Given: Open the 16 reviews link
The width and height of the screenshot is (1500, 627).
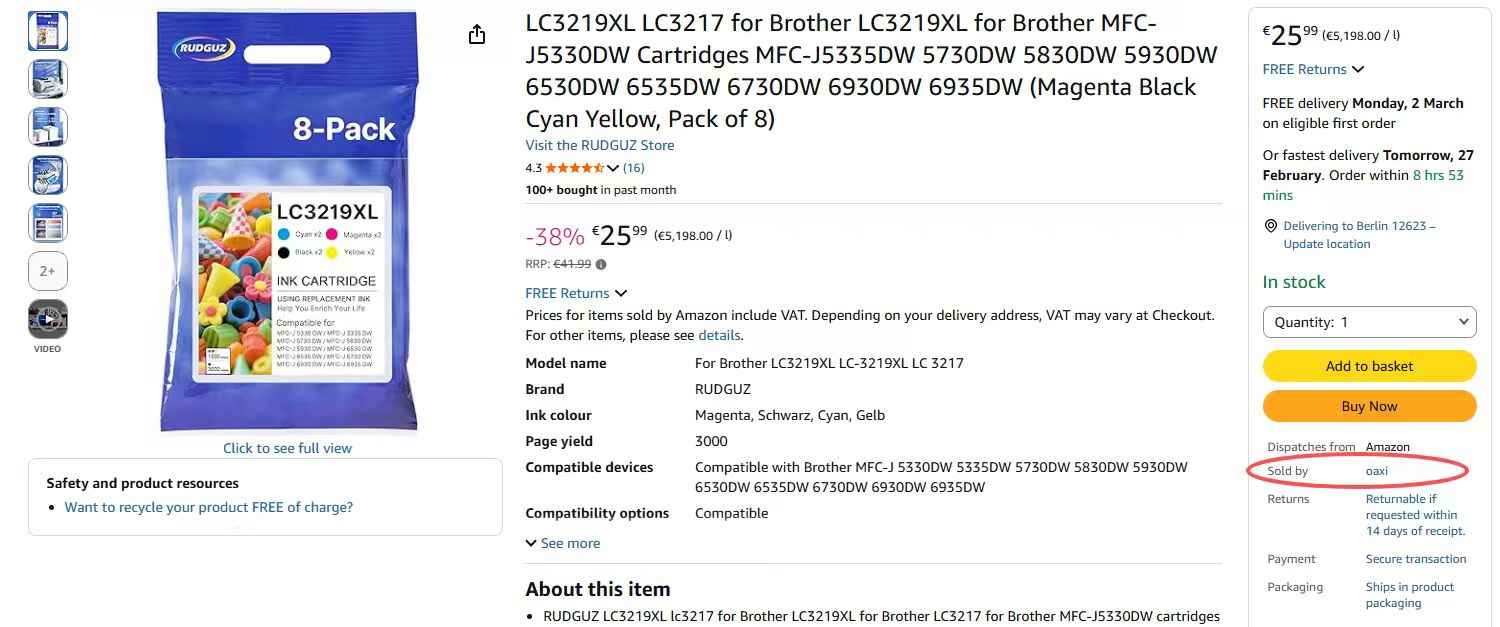Looking at the screenshot, I should tap(634, 168).
